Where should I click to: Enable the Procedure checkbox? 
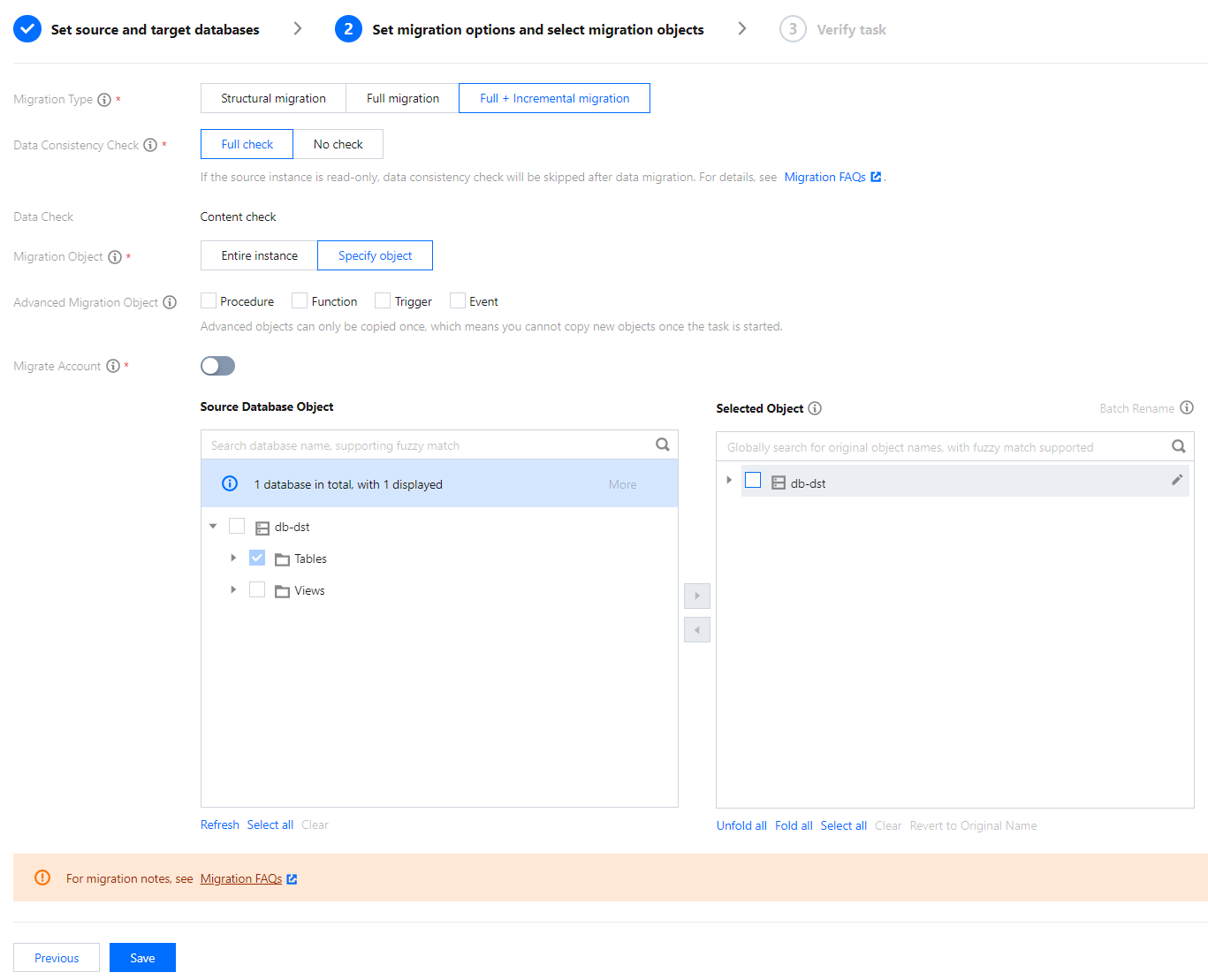tap(209, 301)
